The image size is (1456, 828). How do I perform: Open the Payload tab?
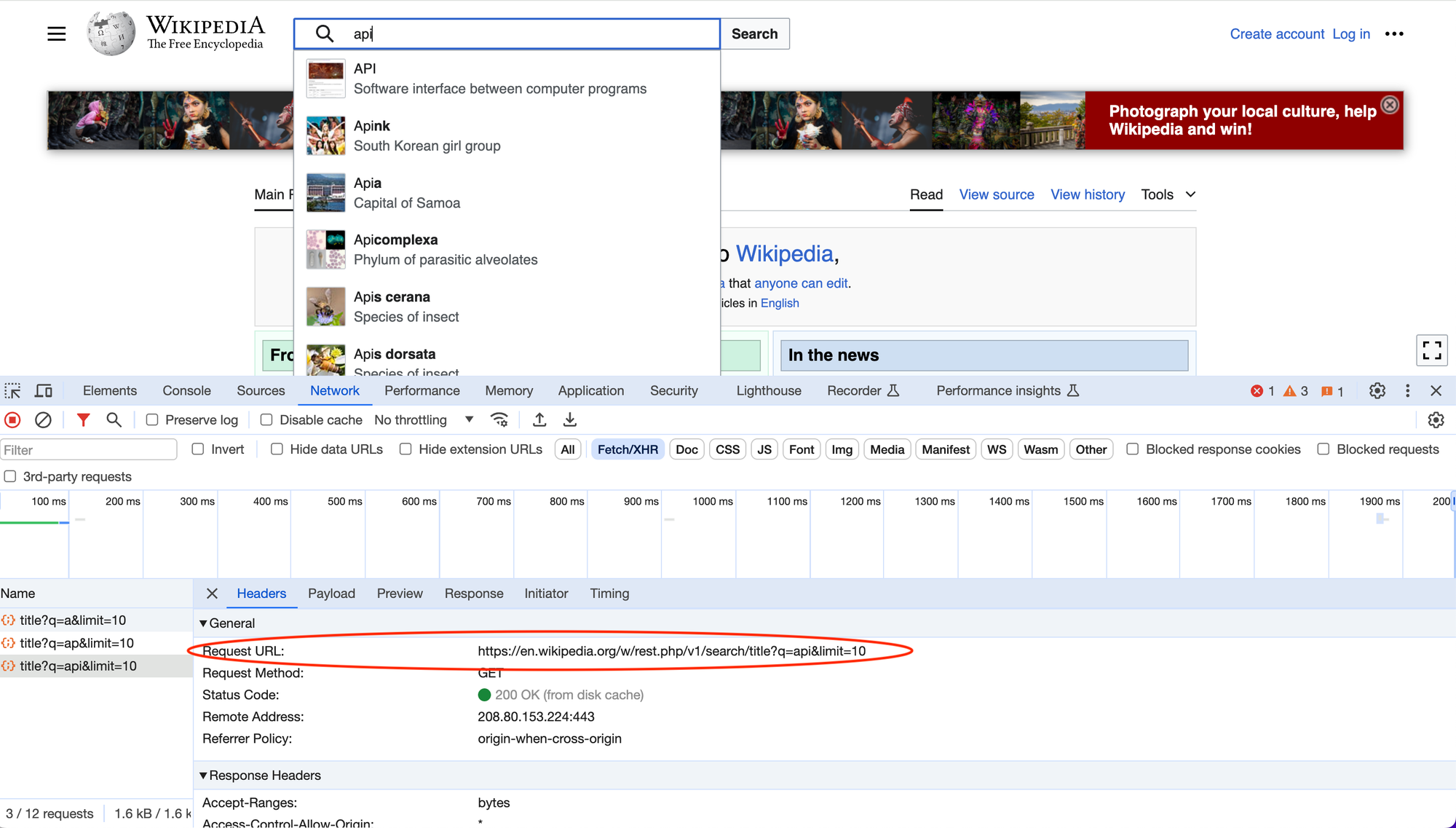coord(331,594)
